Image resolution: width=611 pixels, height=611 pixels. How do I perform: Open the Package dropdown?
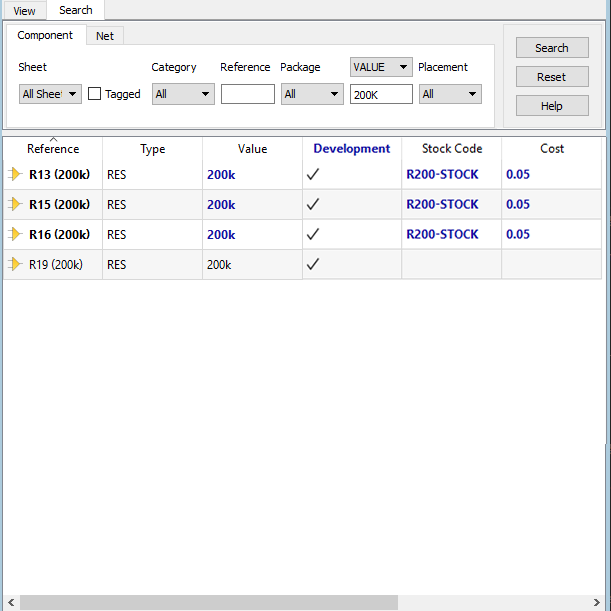point(312,94)
